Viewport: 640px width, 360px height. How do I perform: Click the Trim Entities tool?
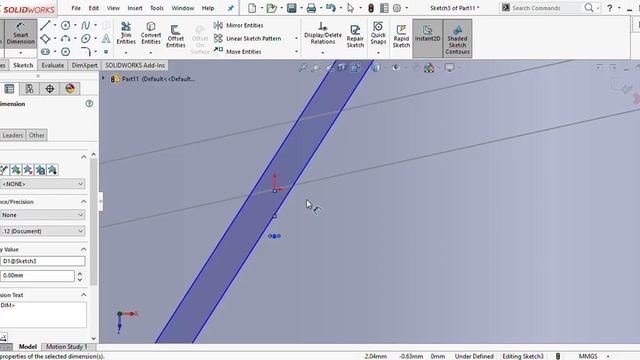(x=126, y=33)
